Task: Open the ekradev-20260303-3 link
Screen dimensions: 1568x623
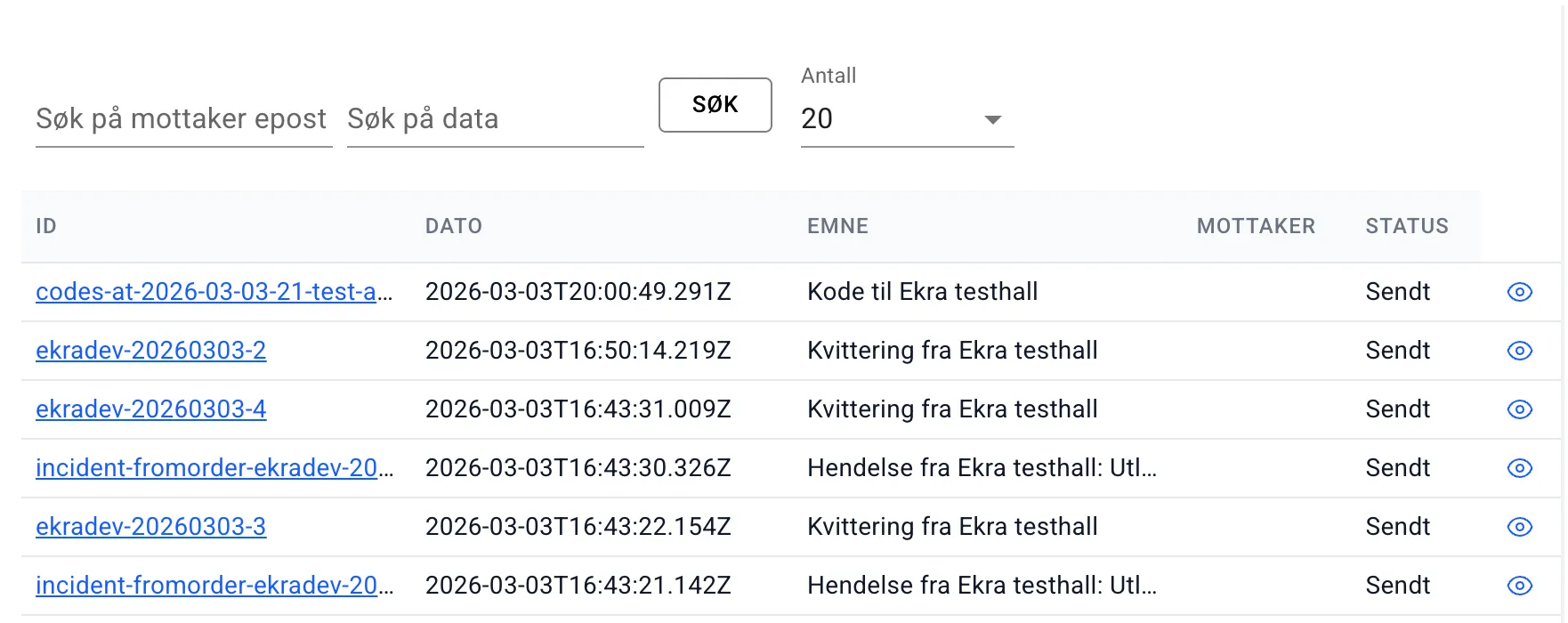Action: [151, 527]
